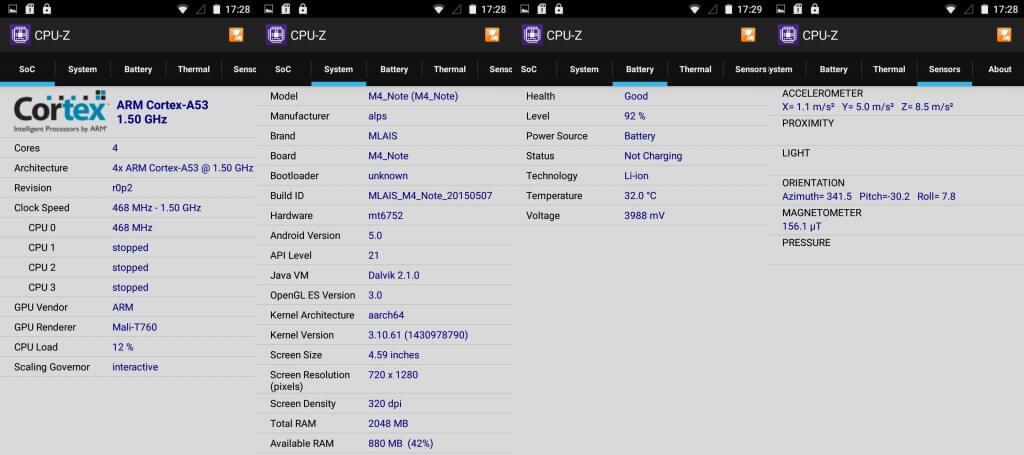Select the '156.1 µT' magnetometer reading
Viewport: 1024px width, 455px height.
pos(801,227)
